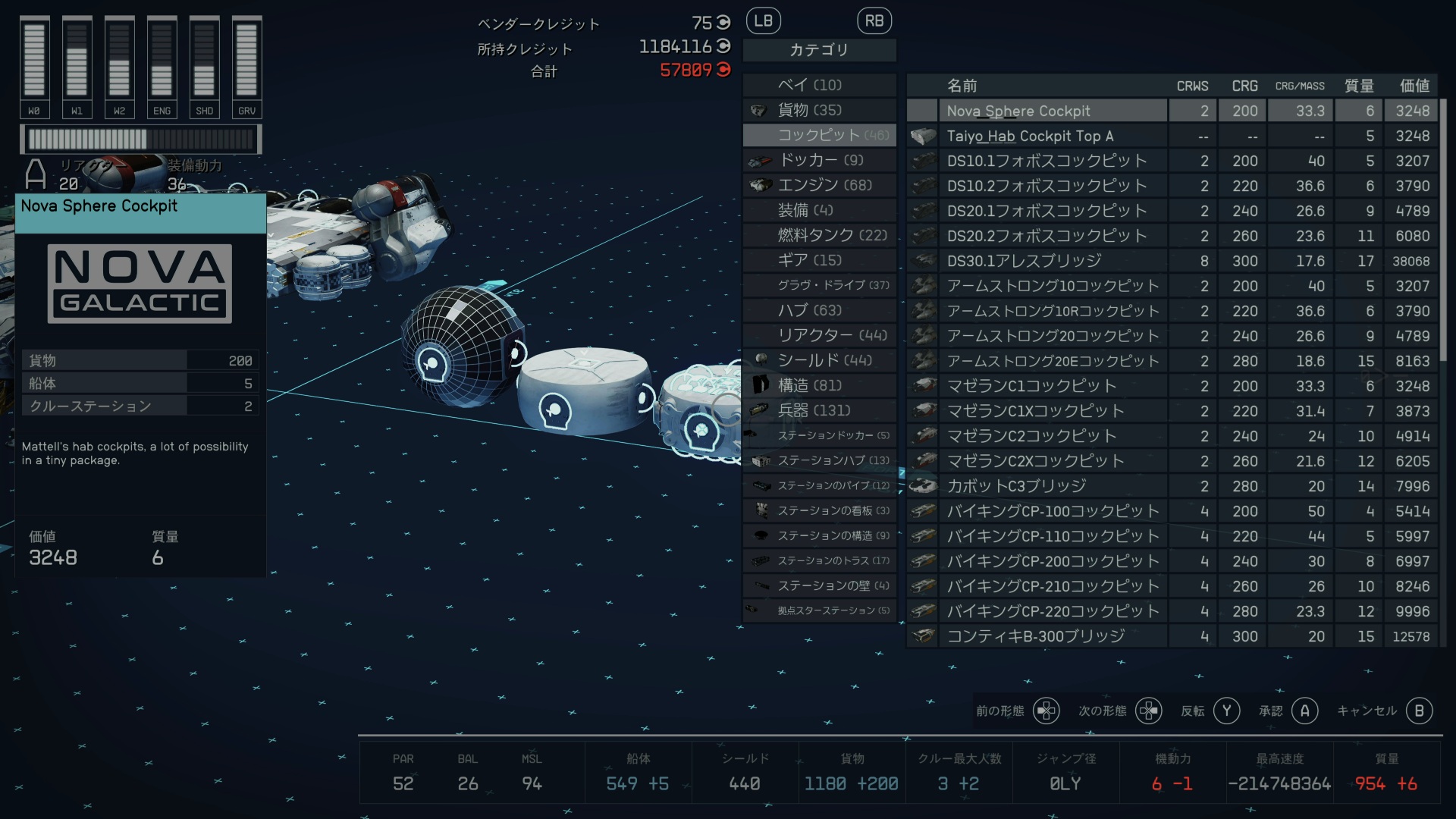Open the ドッカー (9) category

pyautogui.click(x=820, y=160)
